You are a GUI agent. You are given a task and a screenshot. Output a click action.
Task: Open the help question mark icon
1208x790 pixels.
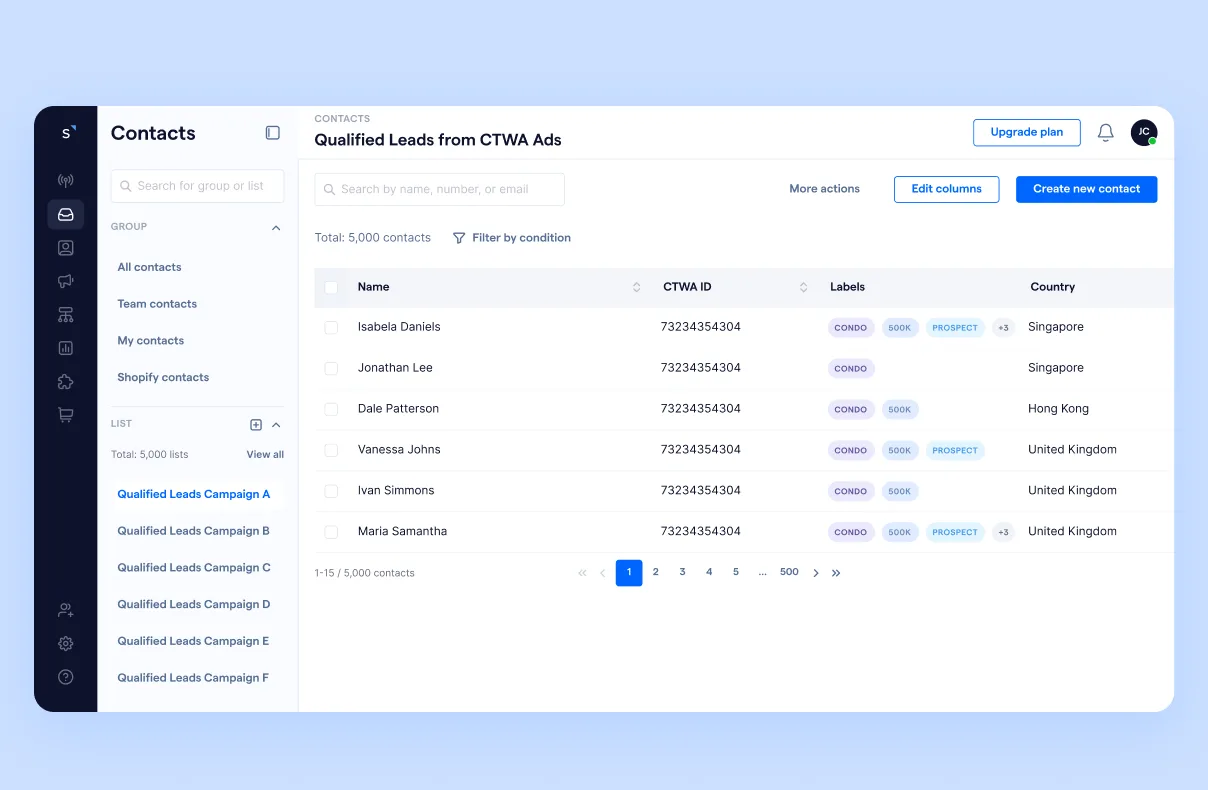(x=66, y=677)
